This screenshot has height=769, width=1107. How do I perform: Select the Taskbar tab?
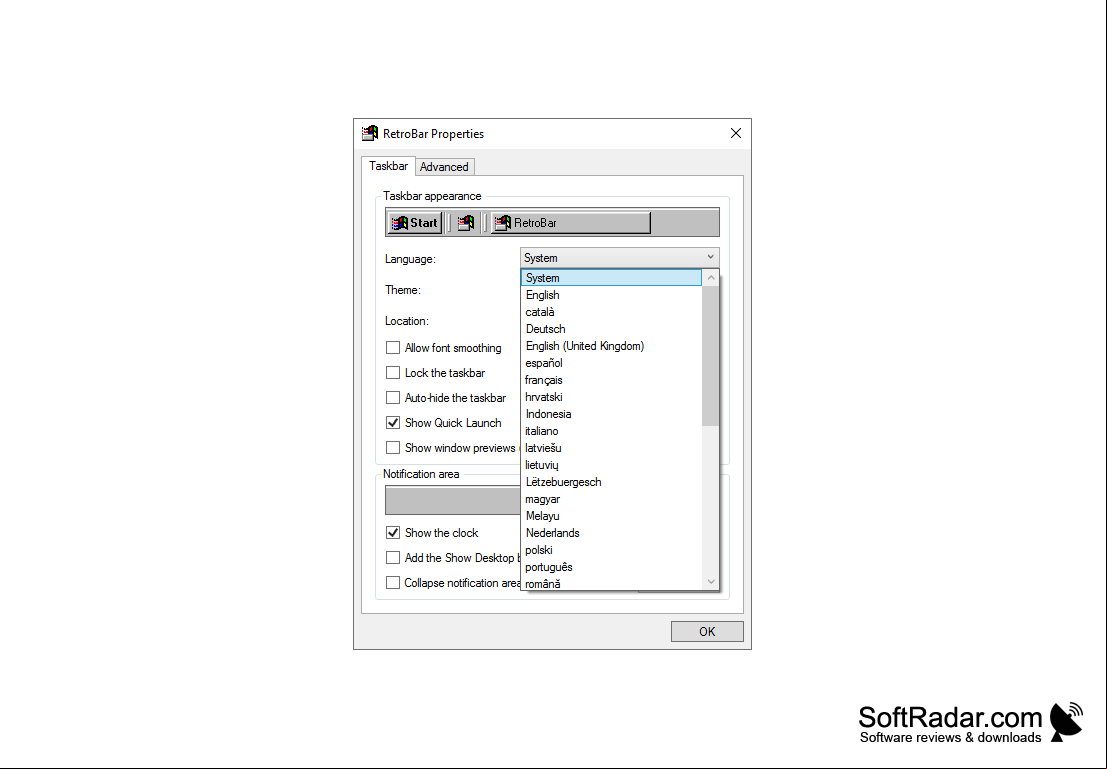pyautogui.click(x=388, y=166)
